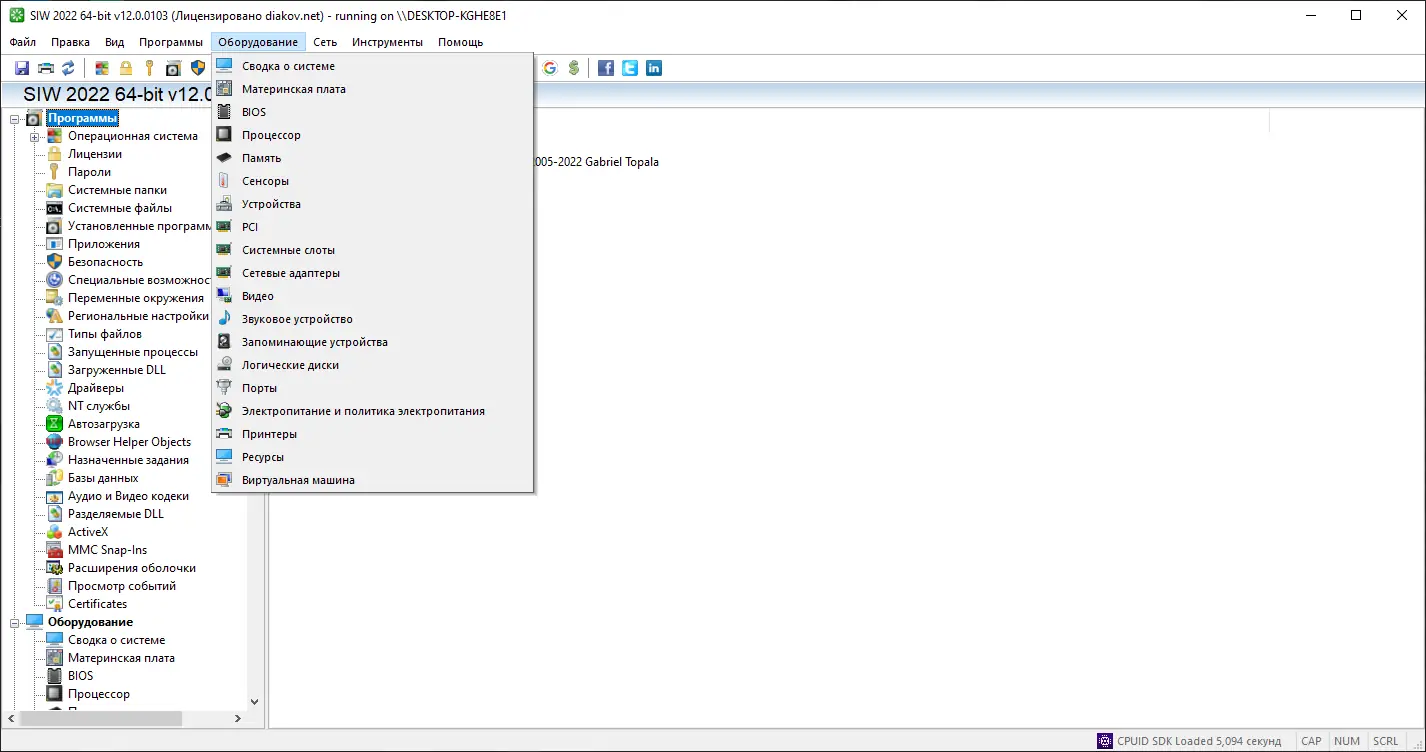1426x752 pixels.
Task: Choose Материнская плата in the dropdown menu
Action: pos(372,89)
